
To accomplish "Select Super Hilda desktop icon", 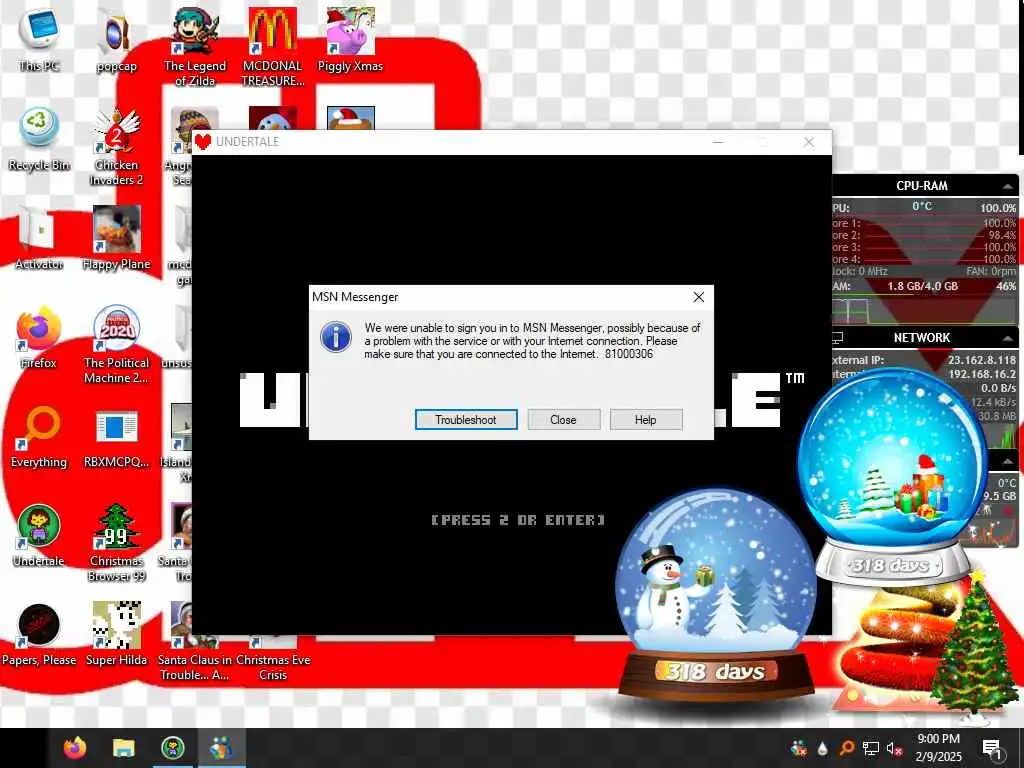I will 116,633.
